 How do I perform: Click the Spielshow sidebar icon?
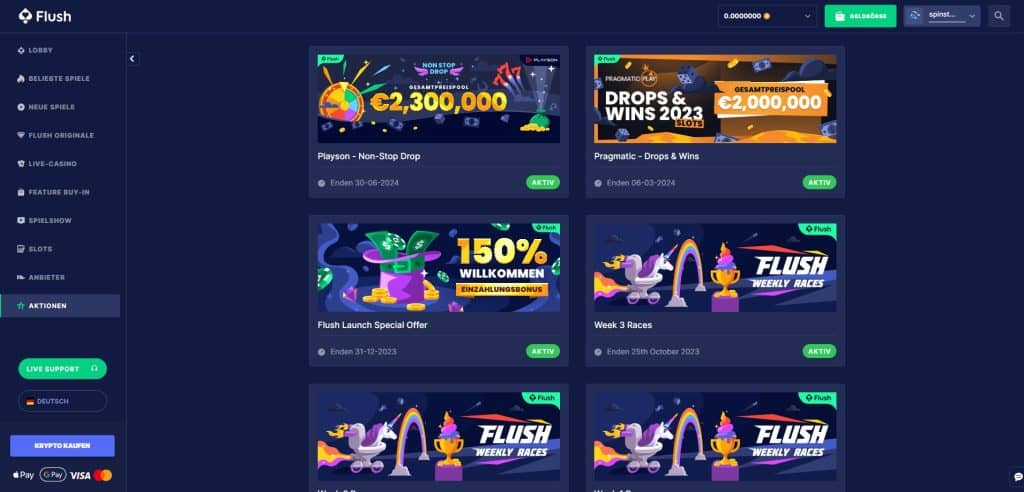coord(21,221)
